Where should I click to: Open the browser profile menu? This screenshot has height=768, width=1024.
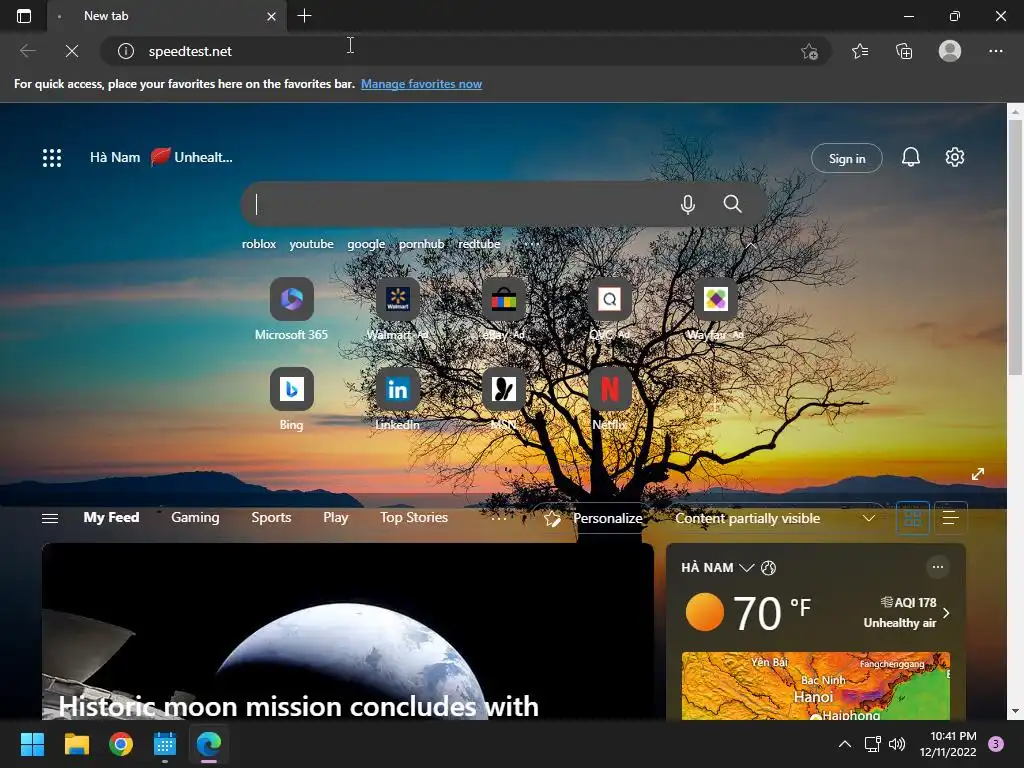point(950,51)
